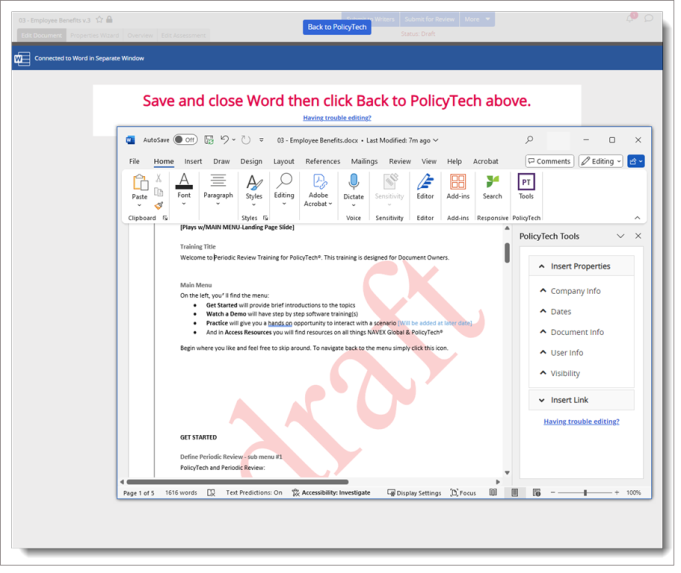Click the horizontal scrollbar right arrow
This screenshot has width=681, height=573.
(498, 482)
